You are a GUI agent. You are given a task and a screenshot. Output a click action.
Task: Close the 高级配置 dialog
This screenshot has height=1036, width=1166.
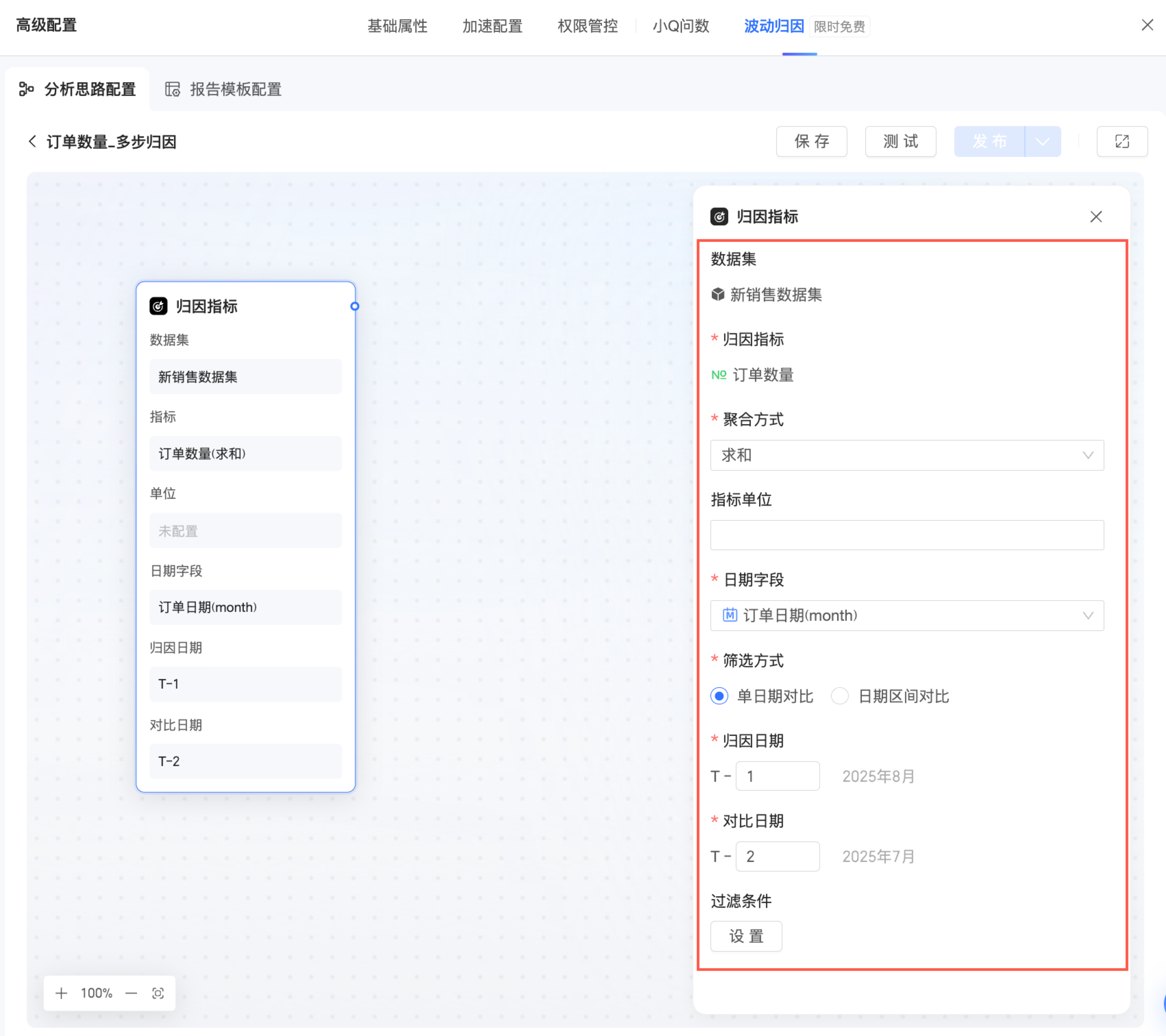click(1147, 25)
